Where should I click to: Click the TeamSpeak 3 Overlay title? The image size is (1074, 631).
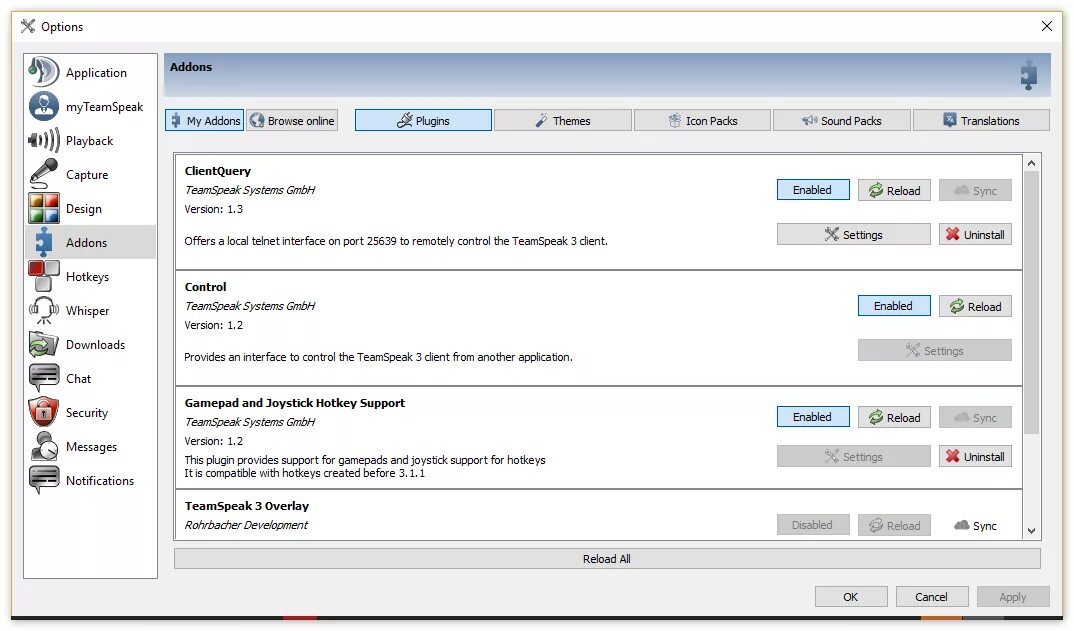pos(247,506)
